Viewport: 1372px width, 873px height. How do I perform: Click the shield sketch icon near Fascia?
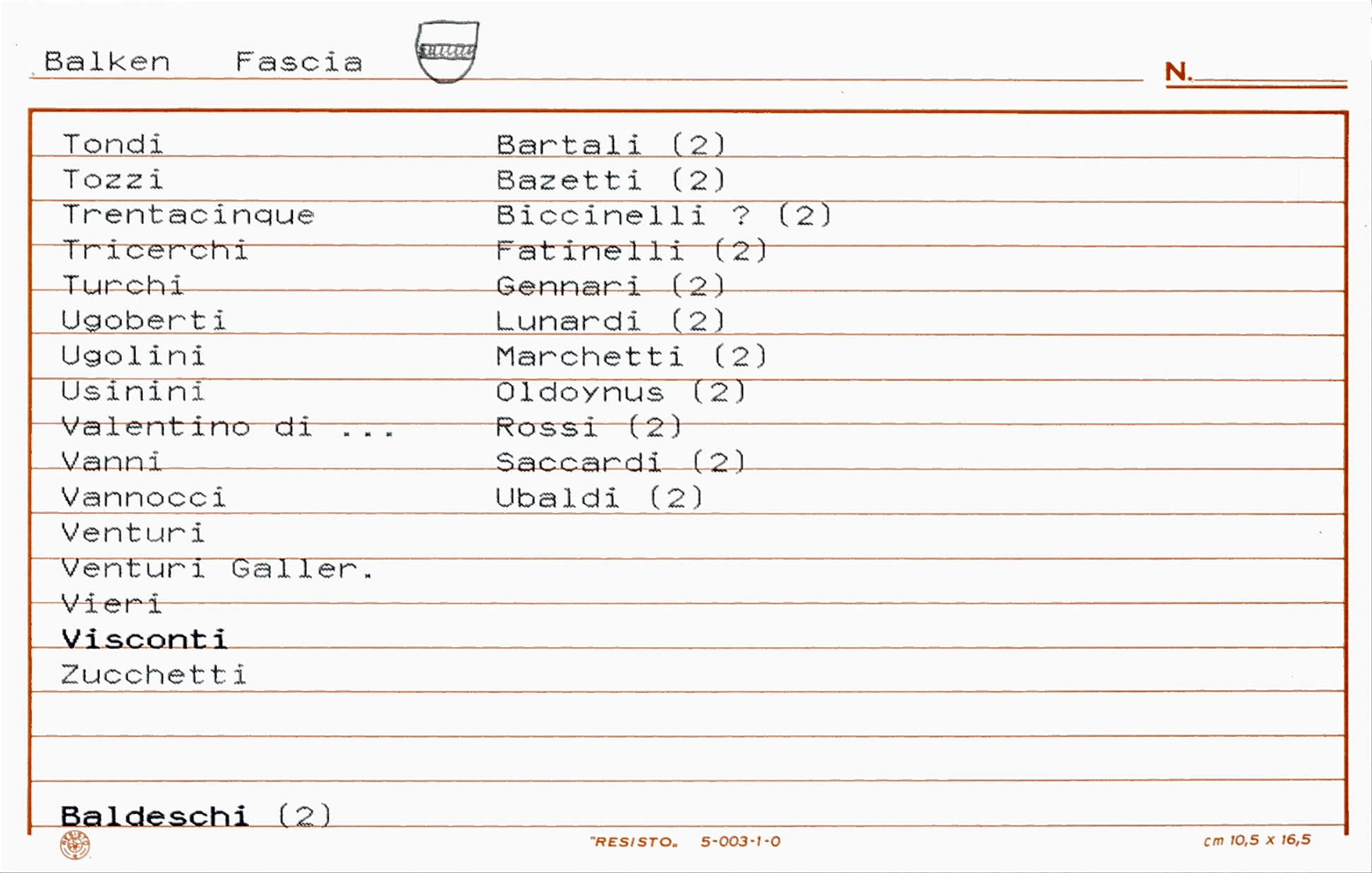(447, 51)
